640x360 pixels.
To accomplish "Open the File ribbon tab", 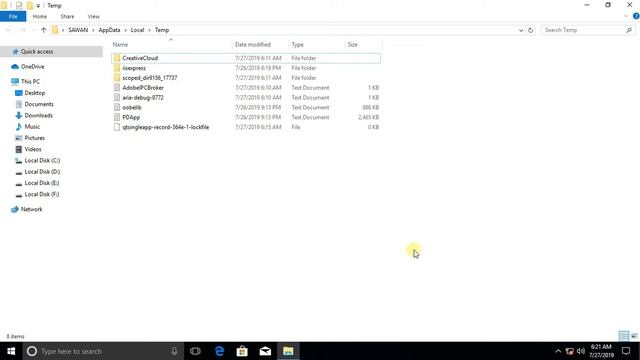I will pos(13,16).
